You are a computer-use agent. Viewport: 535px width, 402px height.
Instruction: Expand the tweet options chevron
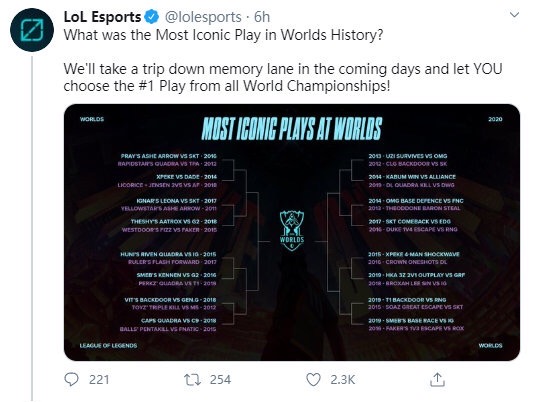[x=514, y=15]
